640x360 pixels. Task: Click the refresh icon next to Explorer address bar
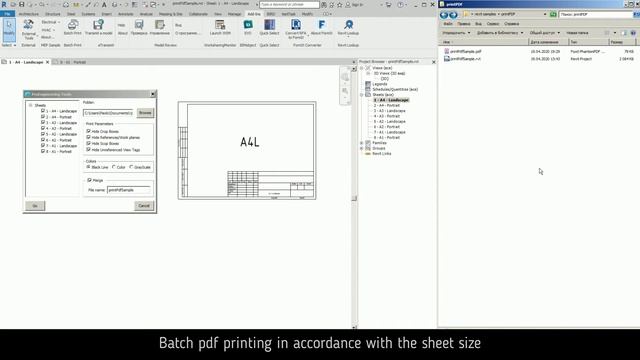tap(553, 14)
